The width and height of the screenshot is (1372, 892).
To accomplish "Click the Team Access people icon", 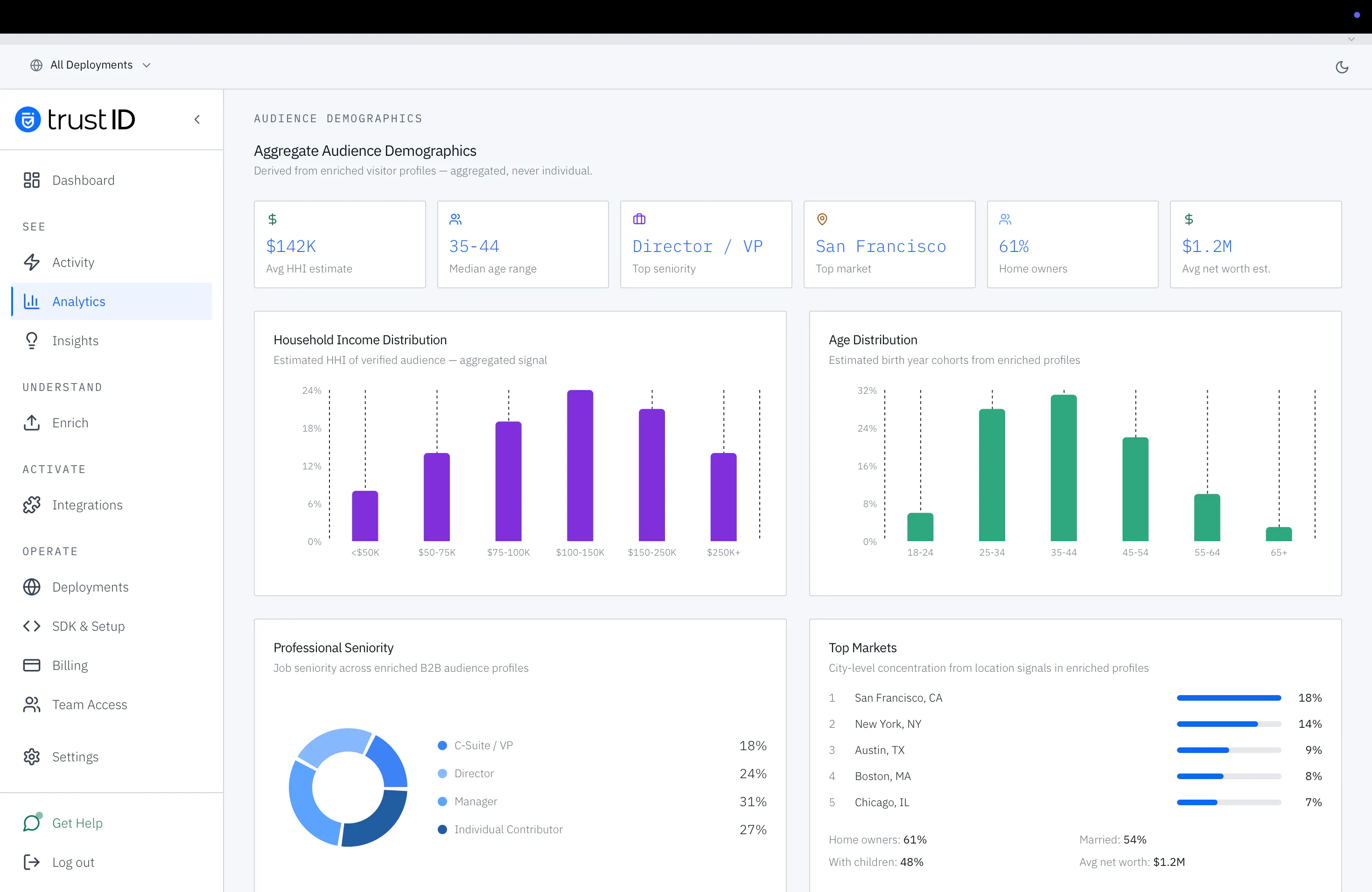I will click(x=32, y=704).
